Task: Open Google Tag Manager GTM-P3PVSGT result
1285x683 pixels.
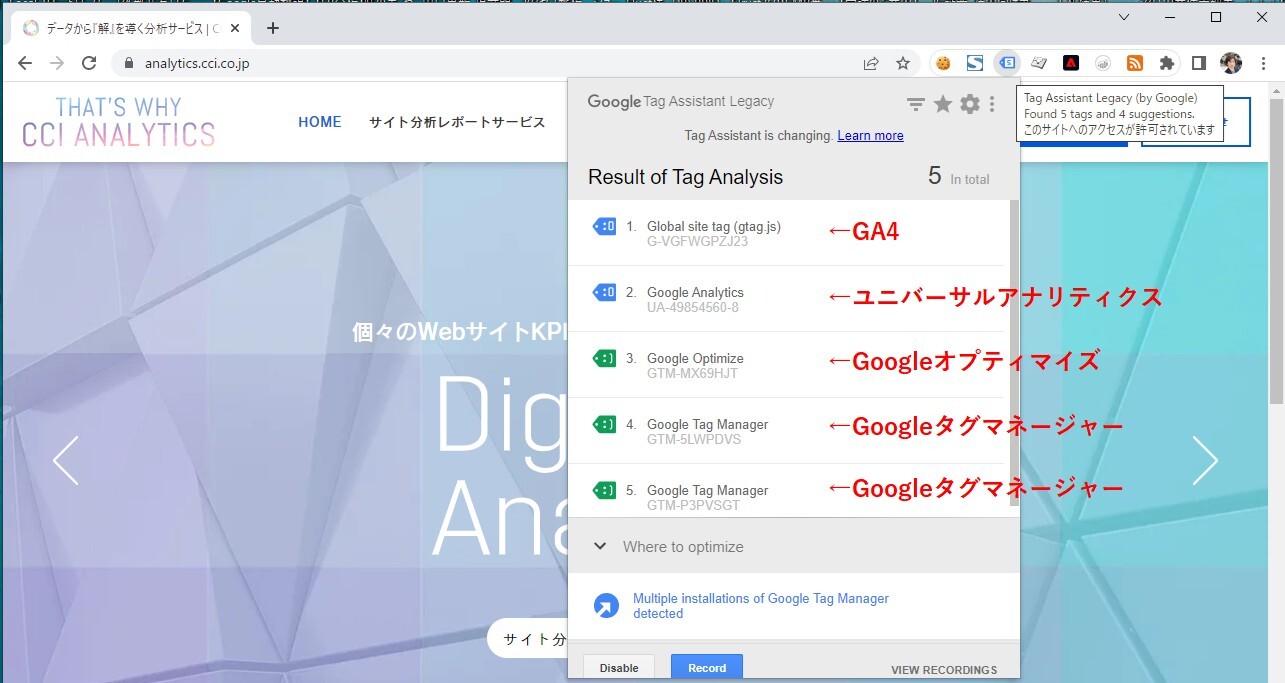Action: pos(787,490)
